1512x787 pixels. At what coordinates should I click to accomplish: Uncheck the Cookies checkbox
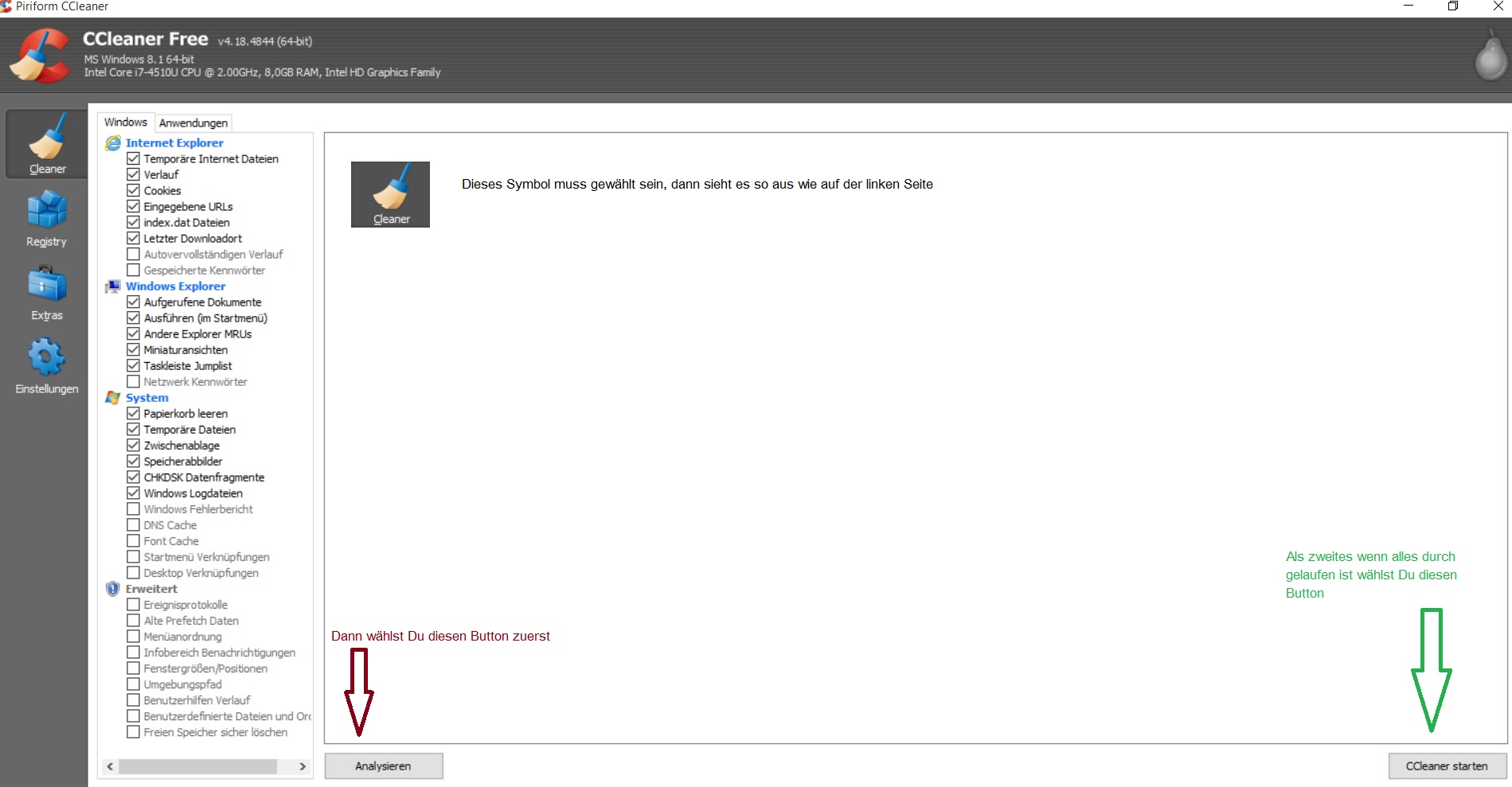134,191
